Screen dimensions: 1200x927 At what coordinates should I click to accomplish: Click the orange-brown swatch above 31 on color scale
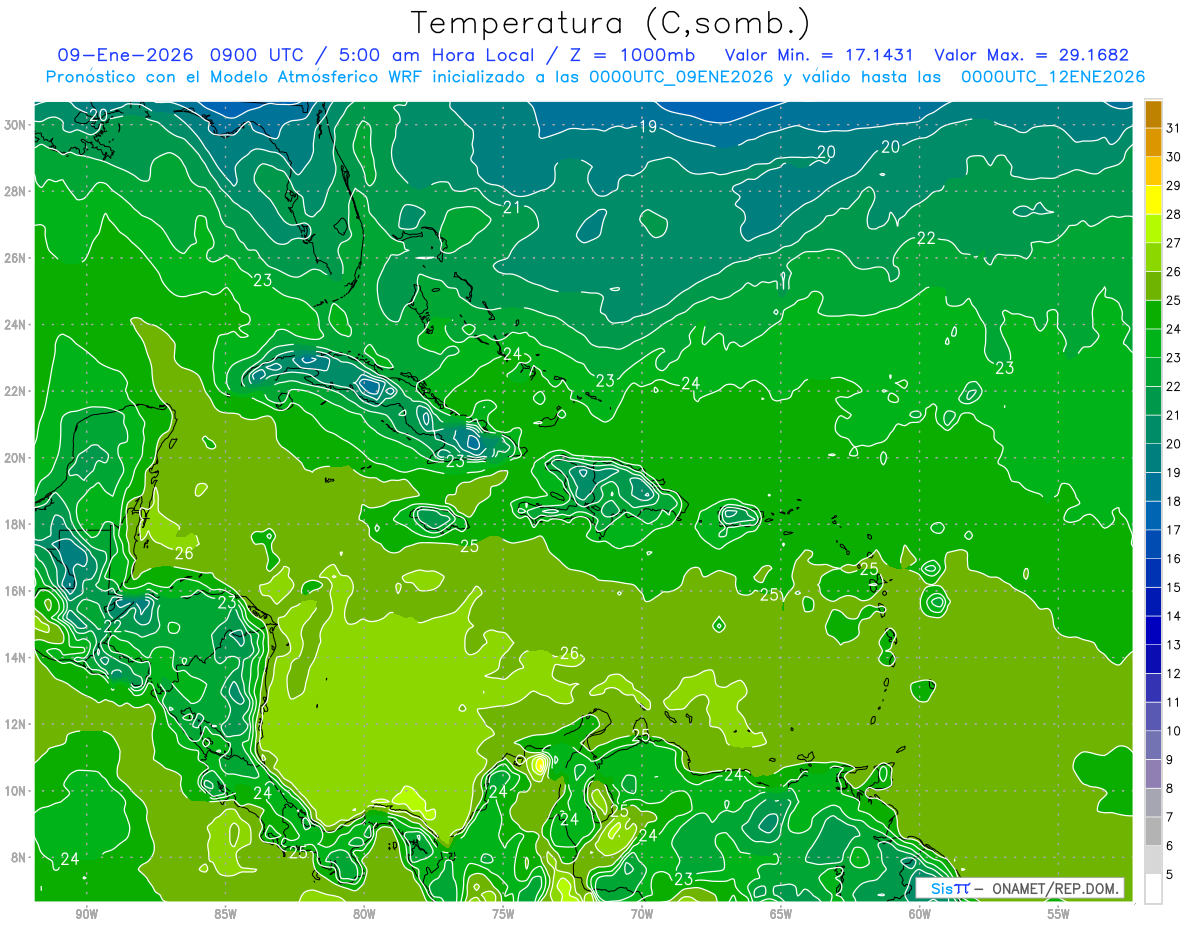click(x=1153, y=114)
